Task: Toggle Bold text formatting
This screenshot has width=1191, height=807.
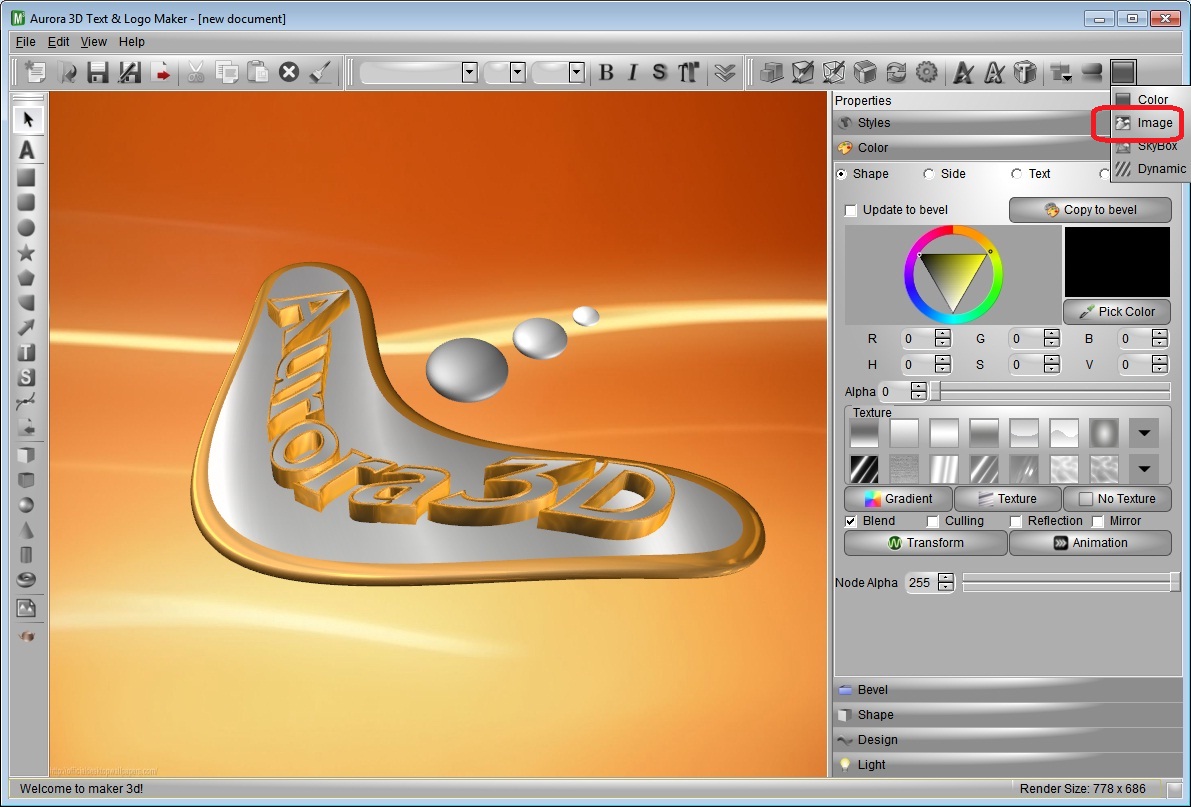Action: pos(606,72)
